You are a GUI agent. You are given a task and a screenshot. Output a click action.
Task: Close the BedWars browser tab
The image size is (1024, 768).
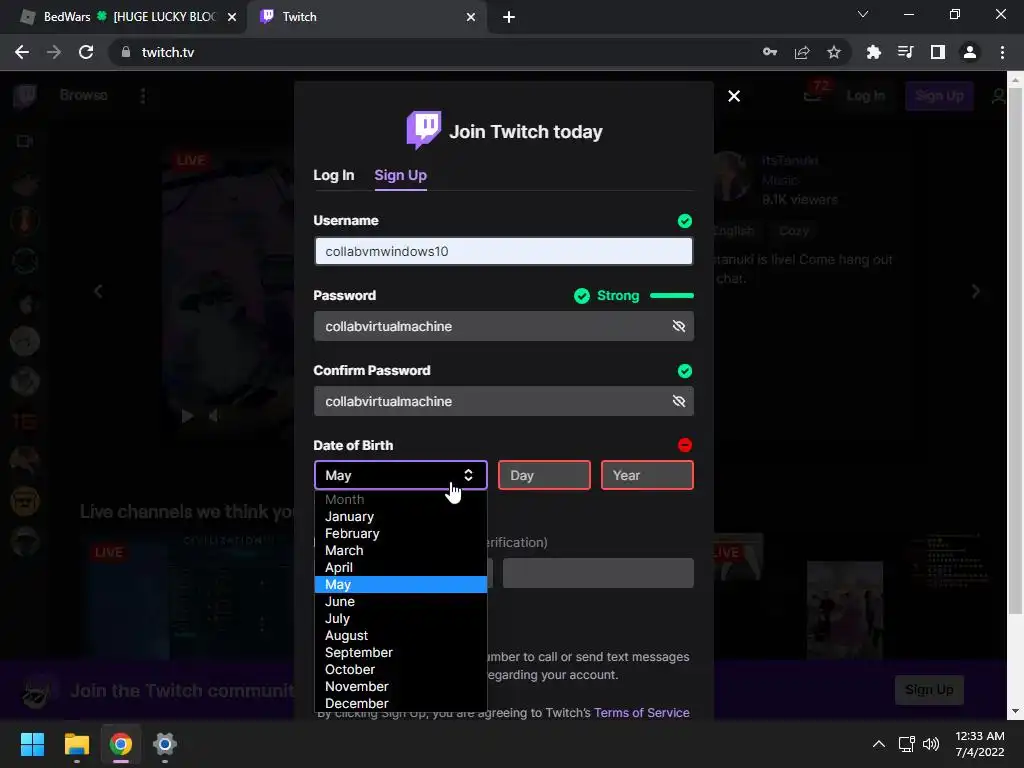232,17
